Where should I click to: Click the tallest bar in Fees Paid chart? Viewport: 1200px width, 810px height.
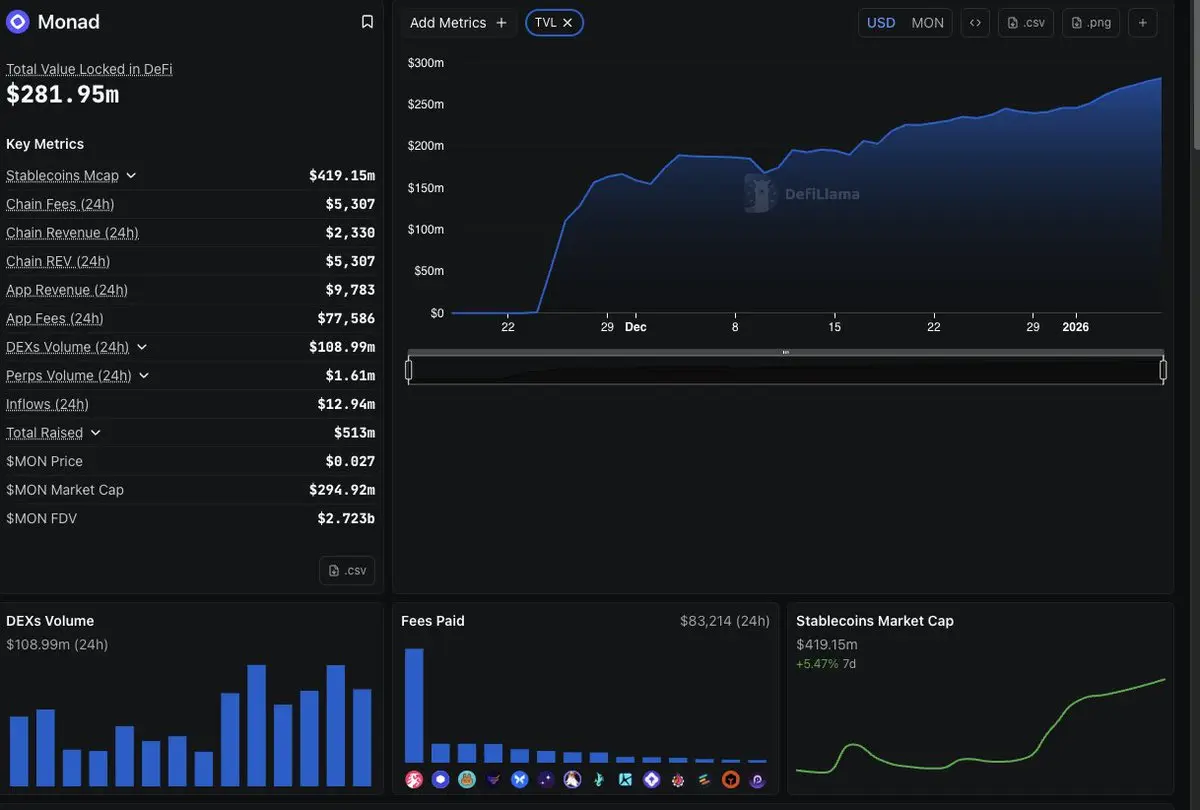[414, 705]
